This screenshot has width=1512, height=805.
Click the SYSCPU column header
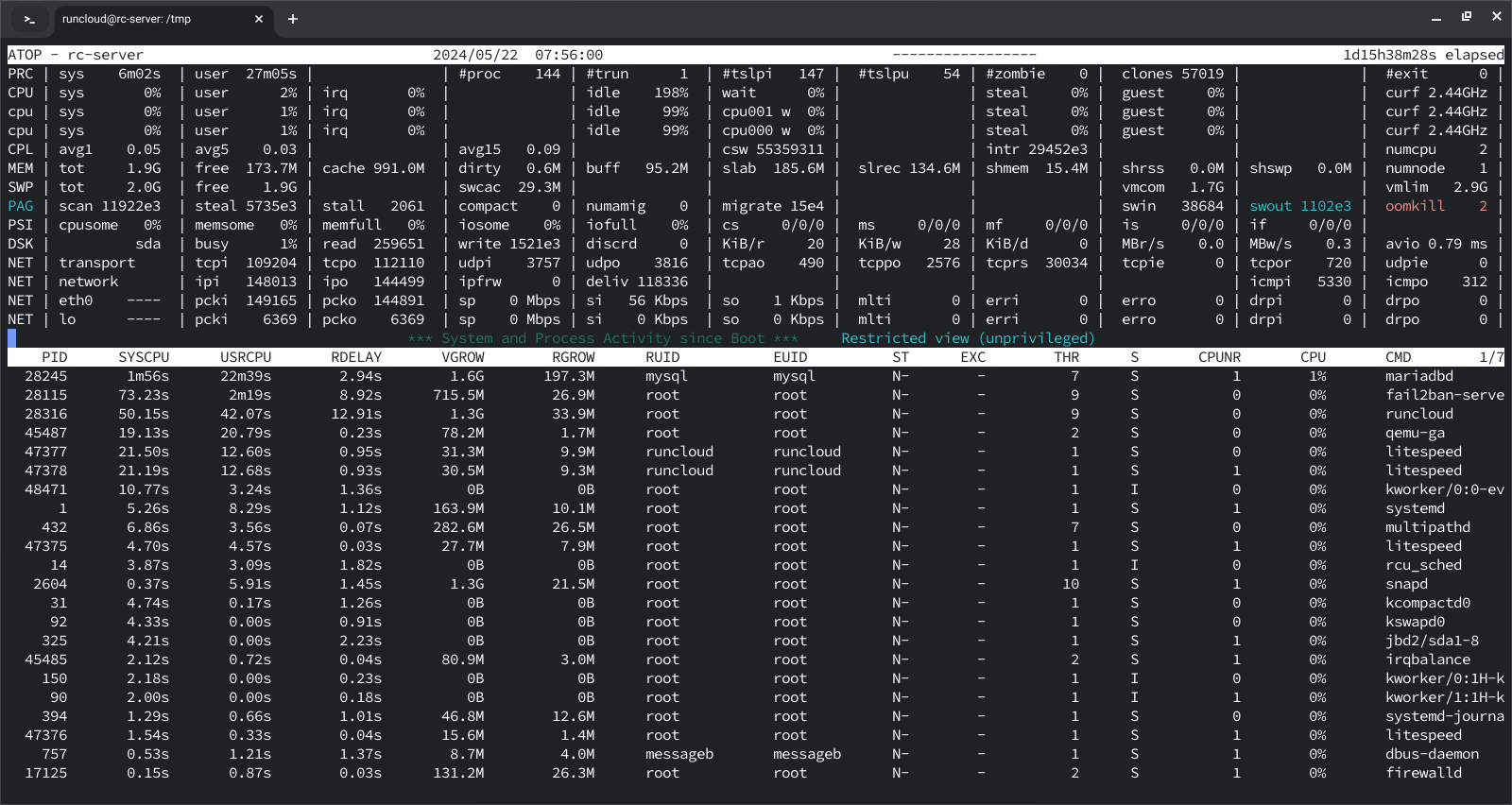tap(144, 357)
